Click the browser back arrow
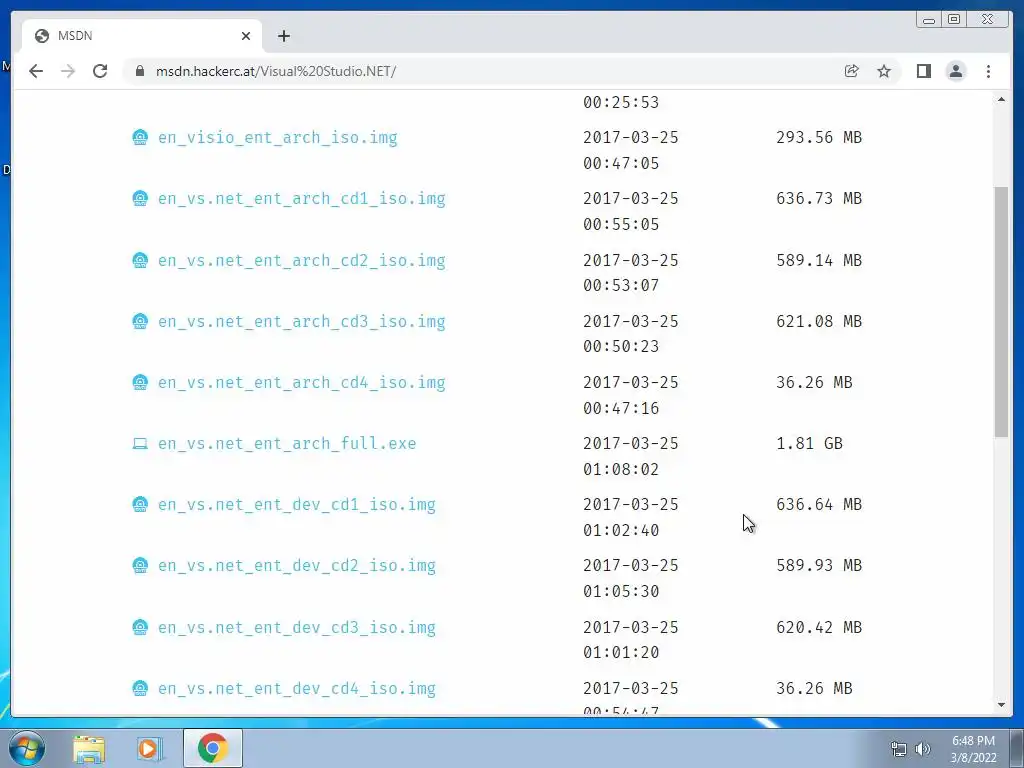 click(36, 71)
